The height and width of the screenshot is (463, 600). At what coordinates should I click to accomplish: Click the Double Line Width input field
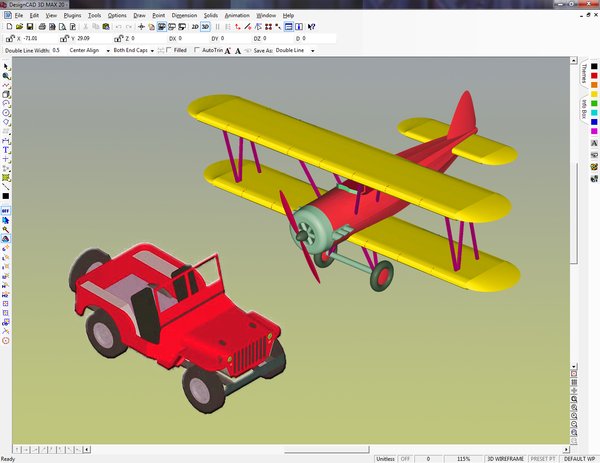point(56,49)
